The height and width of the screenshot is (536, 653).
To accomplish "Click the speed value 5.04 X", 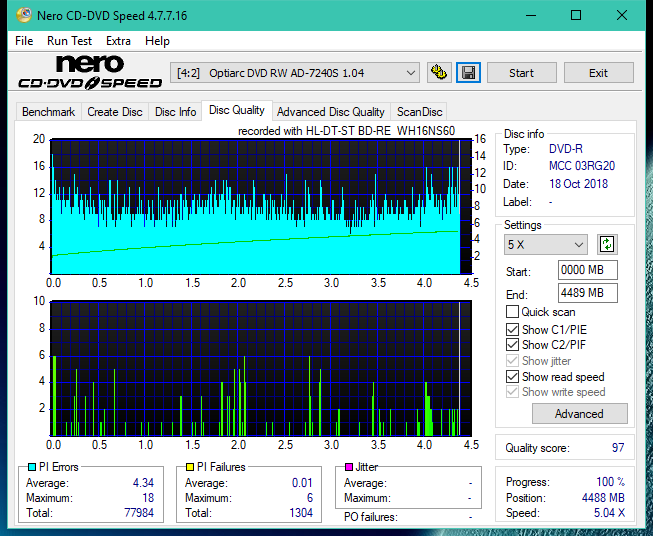I will click(x=609, y=513).
